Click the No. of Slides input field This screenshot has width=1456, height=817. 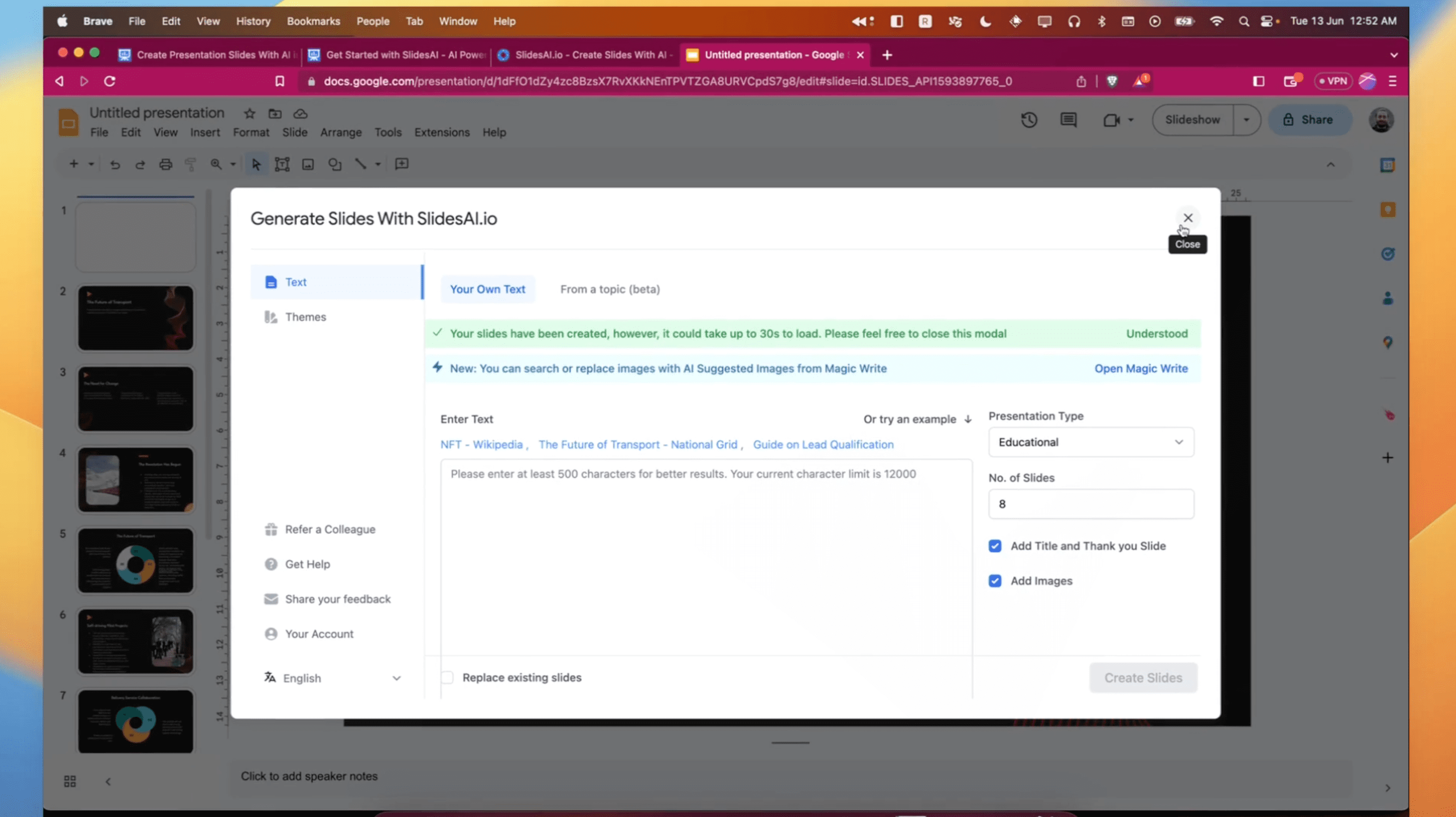tap(1089, 503)
